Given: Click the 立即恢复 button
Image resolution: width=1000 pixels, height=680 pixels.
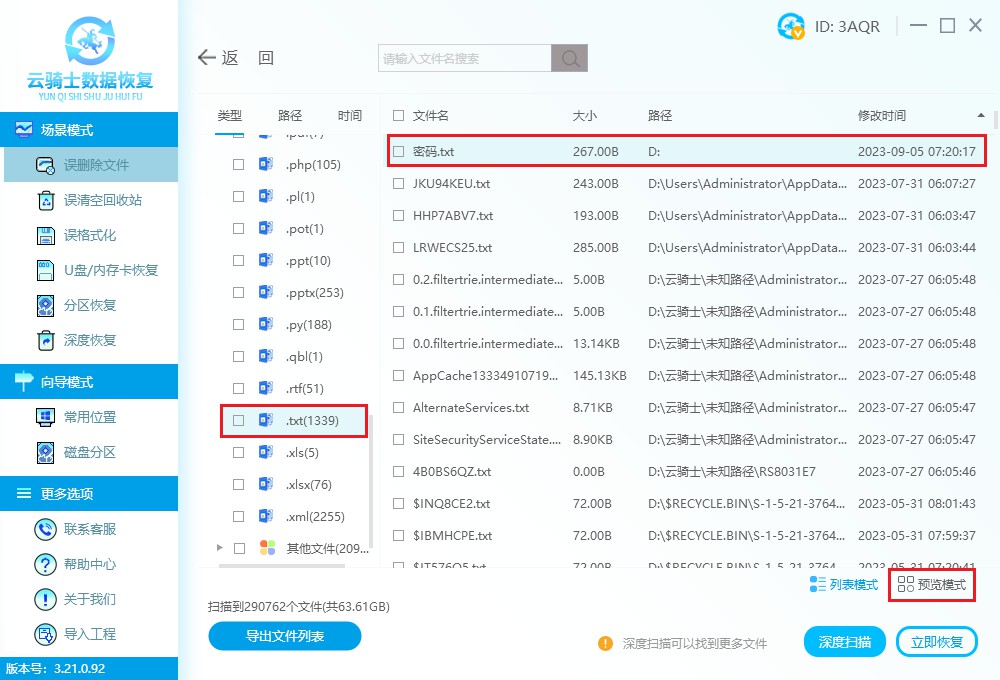Looking at the screenshot, I should click(936, 642).
